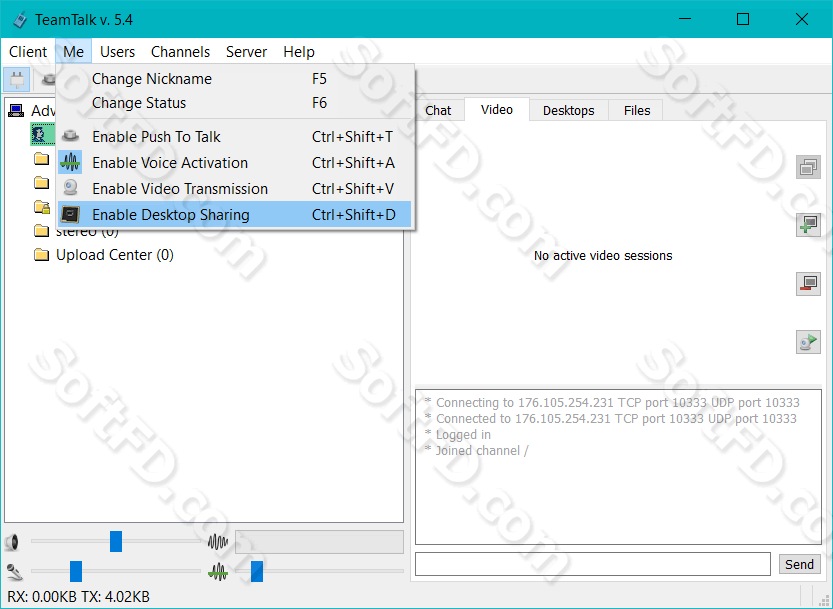The image size is (833, 609).
Task: Click the voice activation level slider handle
Action: click(257, 571)
